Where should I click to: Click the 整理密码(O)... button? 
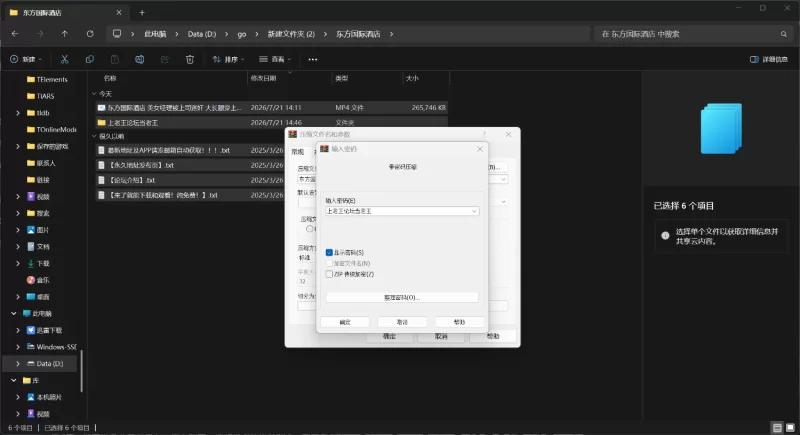[402, 297]
